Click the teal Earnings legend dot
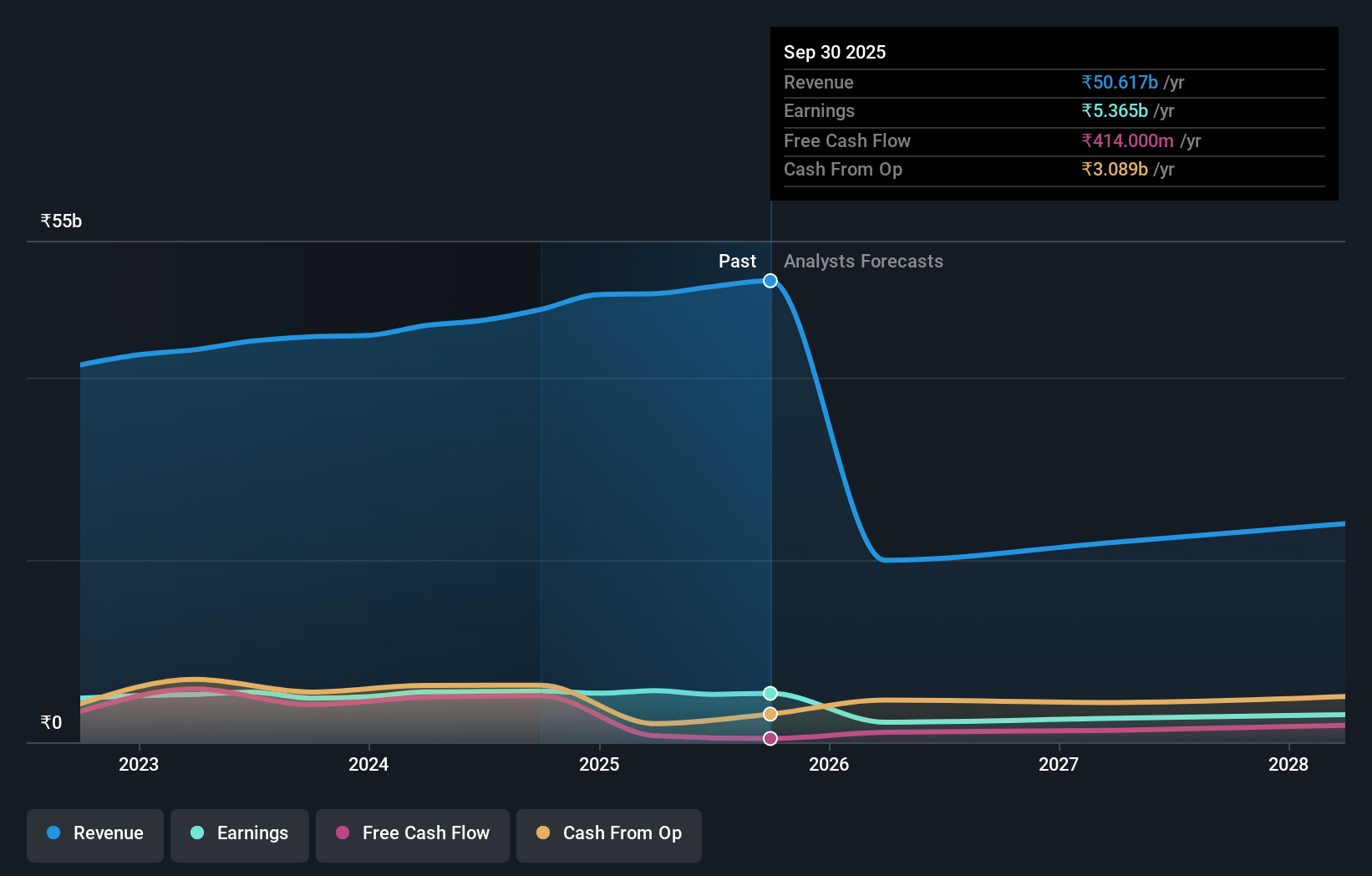The width and height of the screenshot is (1372, 876). 197,833
